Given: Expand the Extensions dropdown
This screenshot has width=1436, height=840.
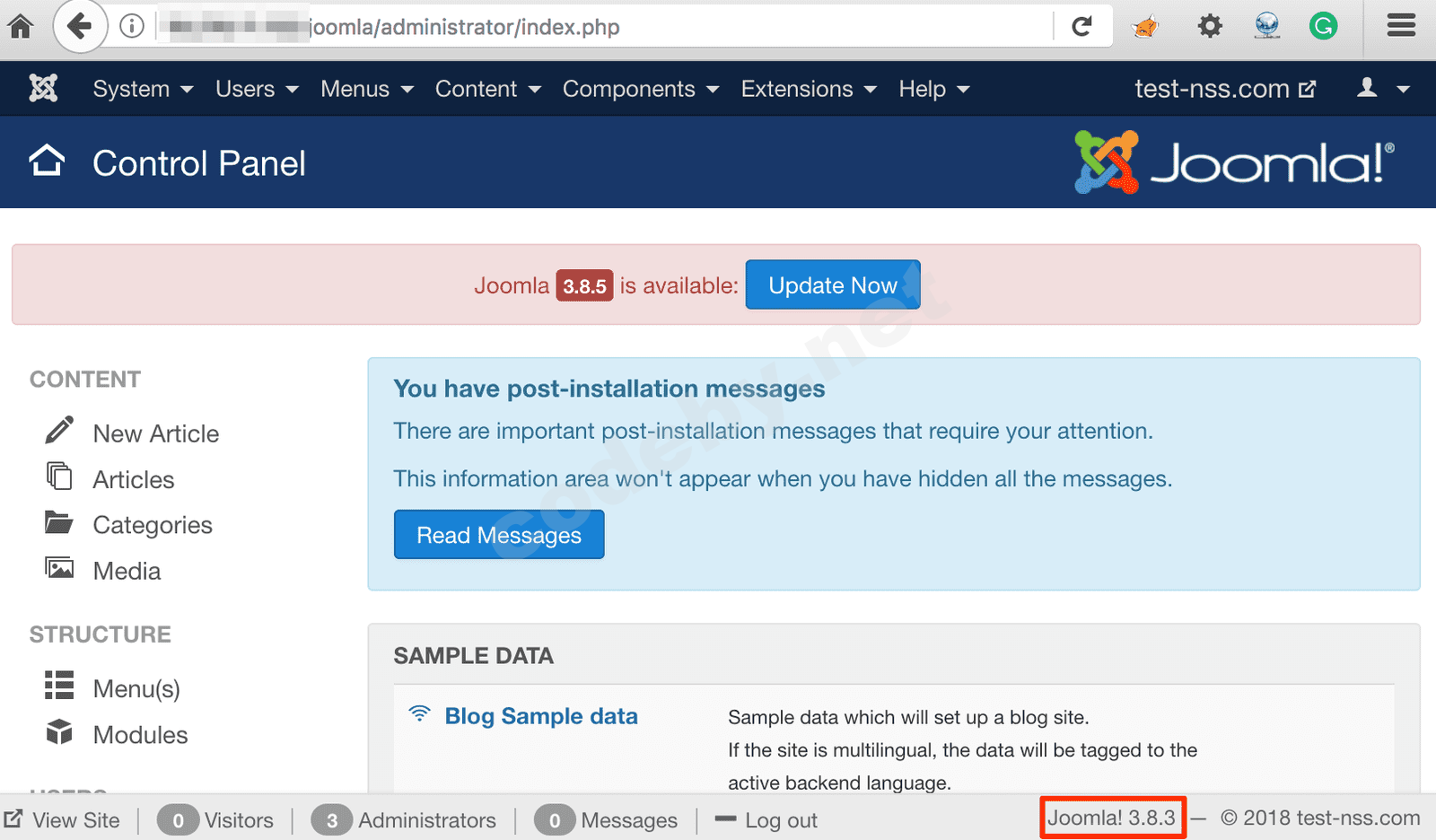Looking at the screenshot, I should click(809, 89).
